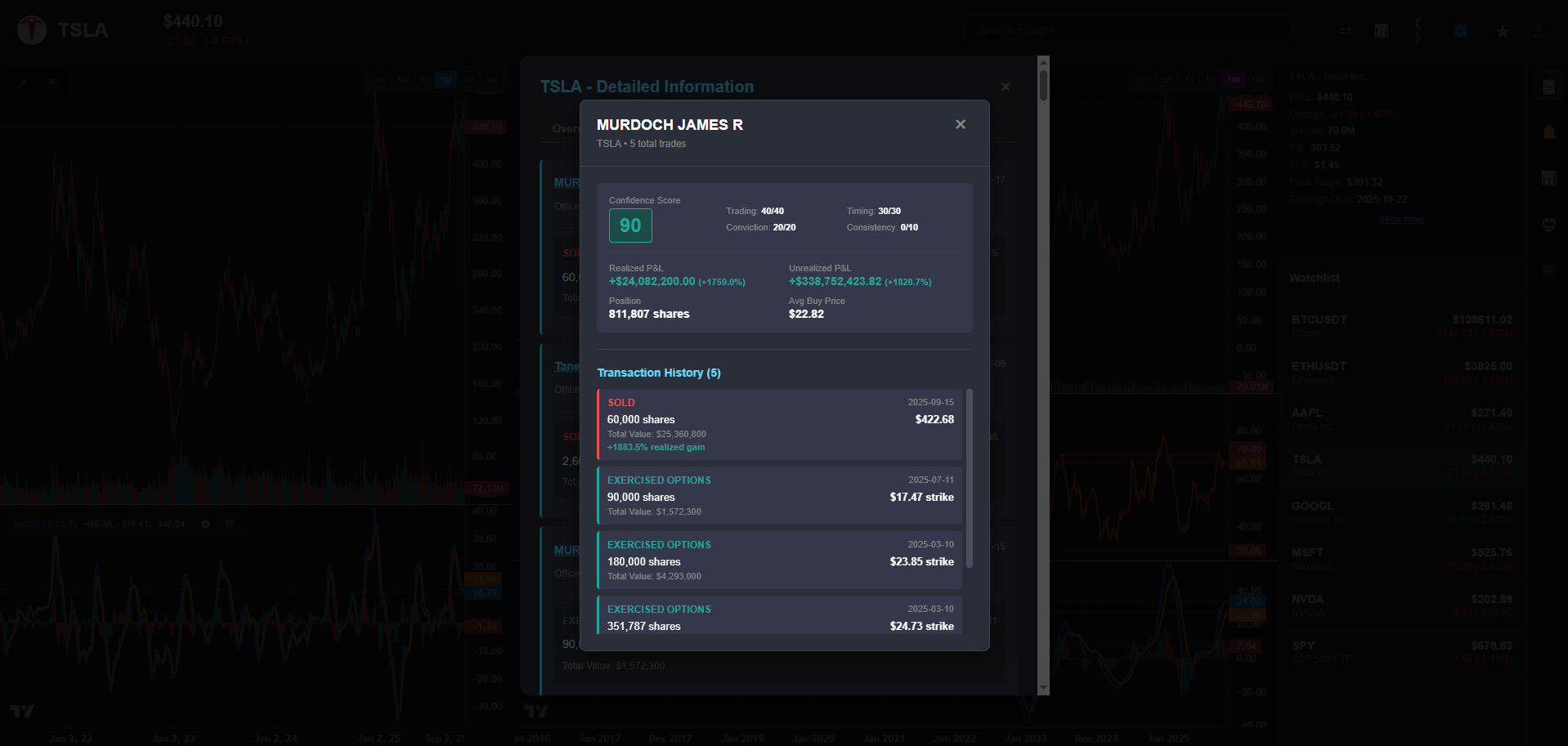Set left chart to 5m timeframe
This screenshot has height=746, width=1568.
pos(402,80)
